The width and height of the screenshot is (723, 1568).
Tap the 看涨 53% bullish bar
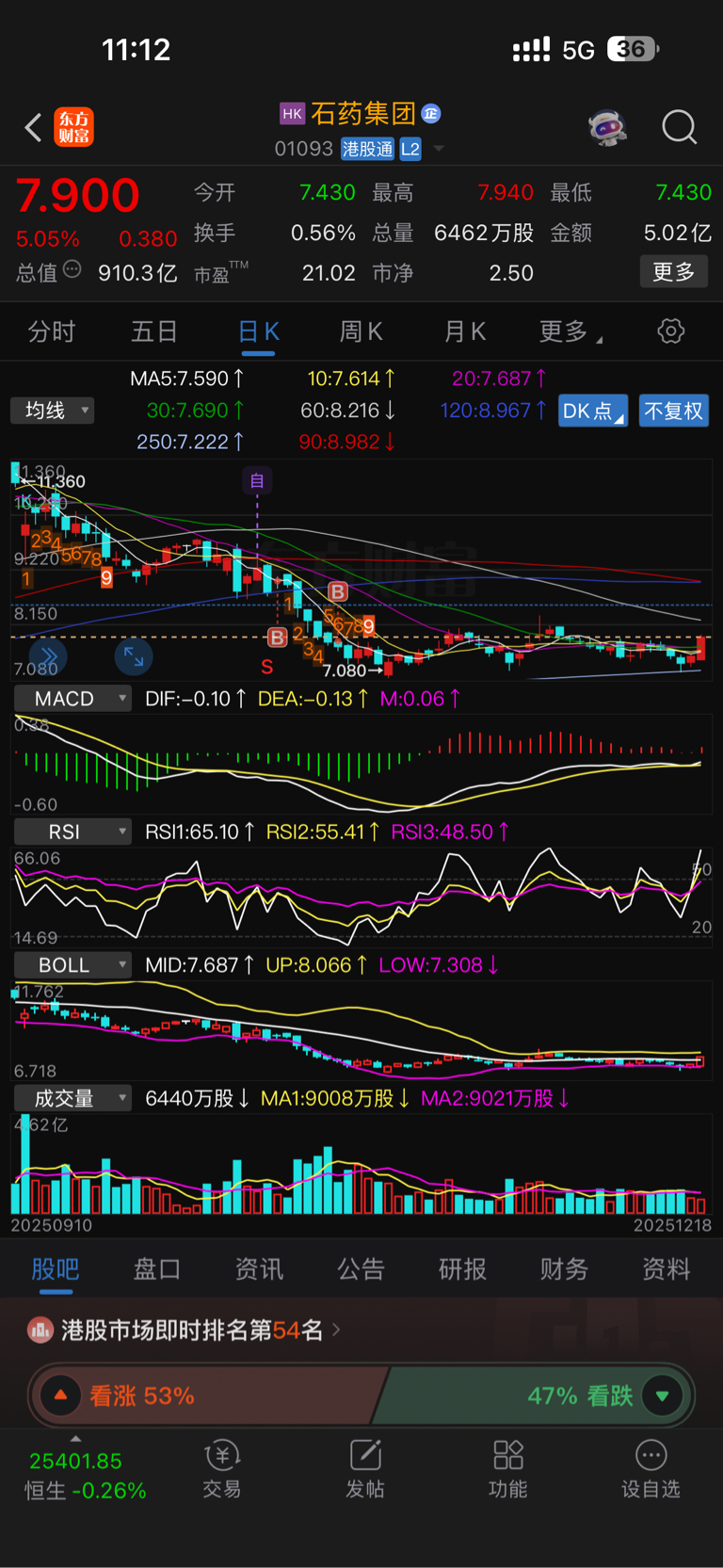(x=207, y=1395)
